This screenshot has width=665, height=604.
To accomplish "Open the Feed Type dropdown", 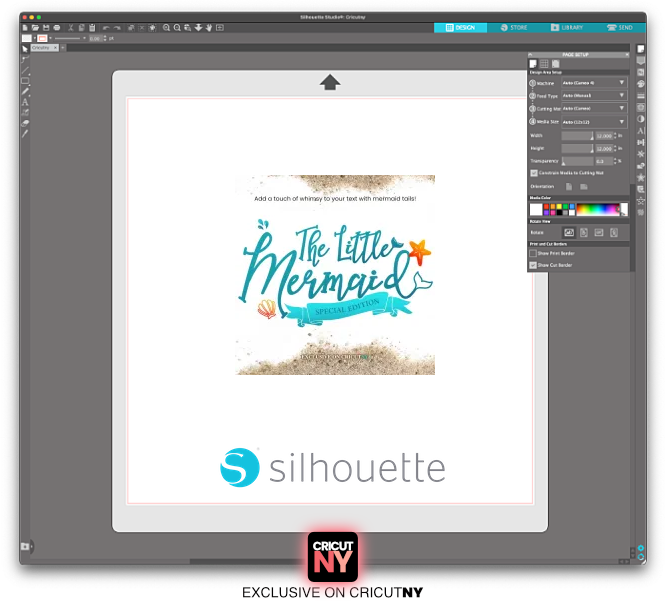I will (594, 95).
